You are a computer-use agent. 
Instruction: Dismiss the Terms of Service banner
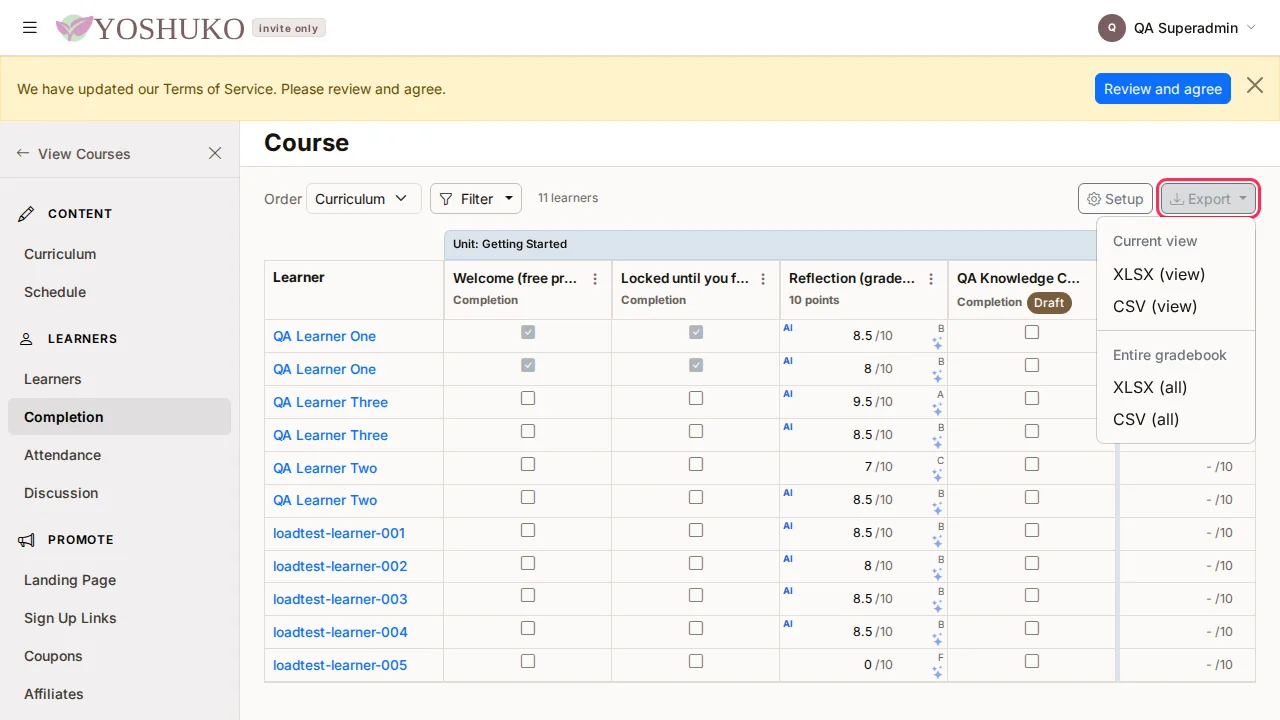[x=1255, y=86]
